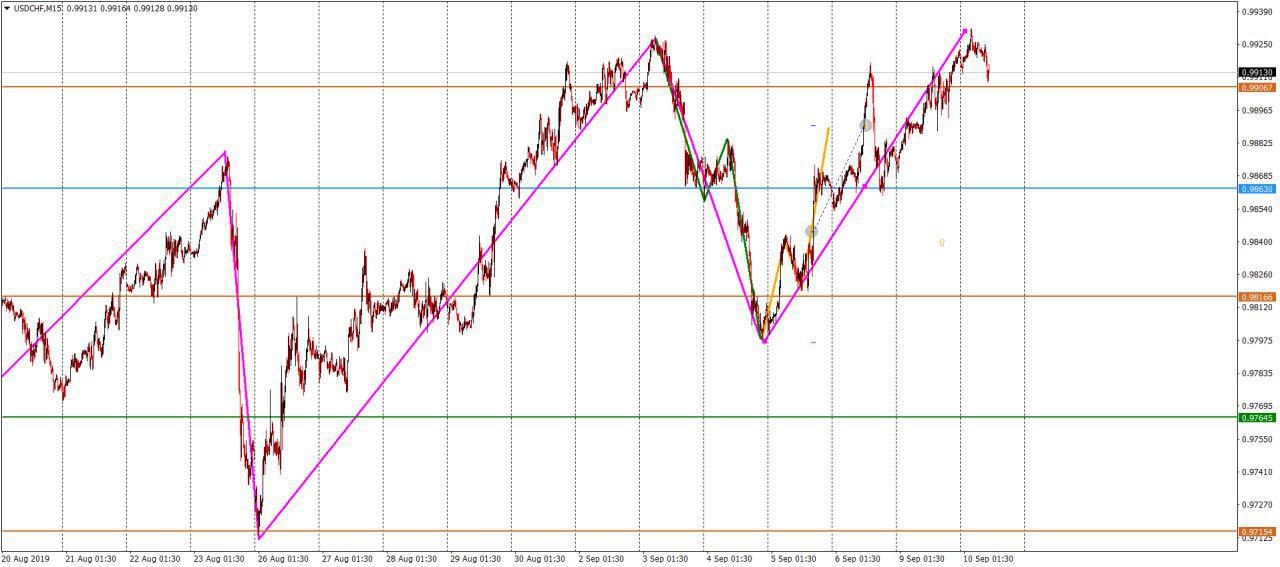
Task: Click the 2 Sep 01:30 time label
Action: coord(601,558)
